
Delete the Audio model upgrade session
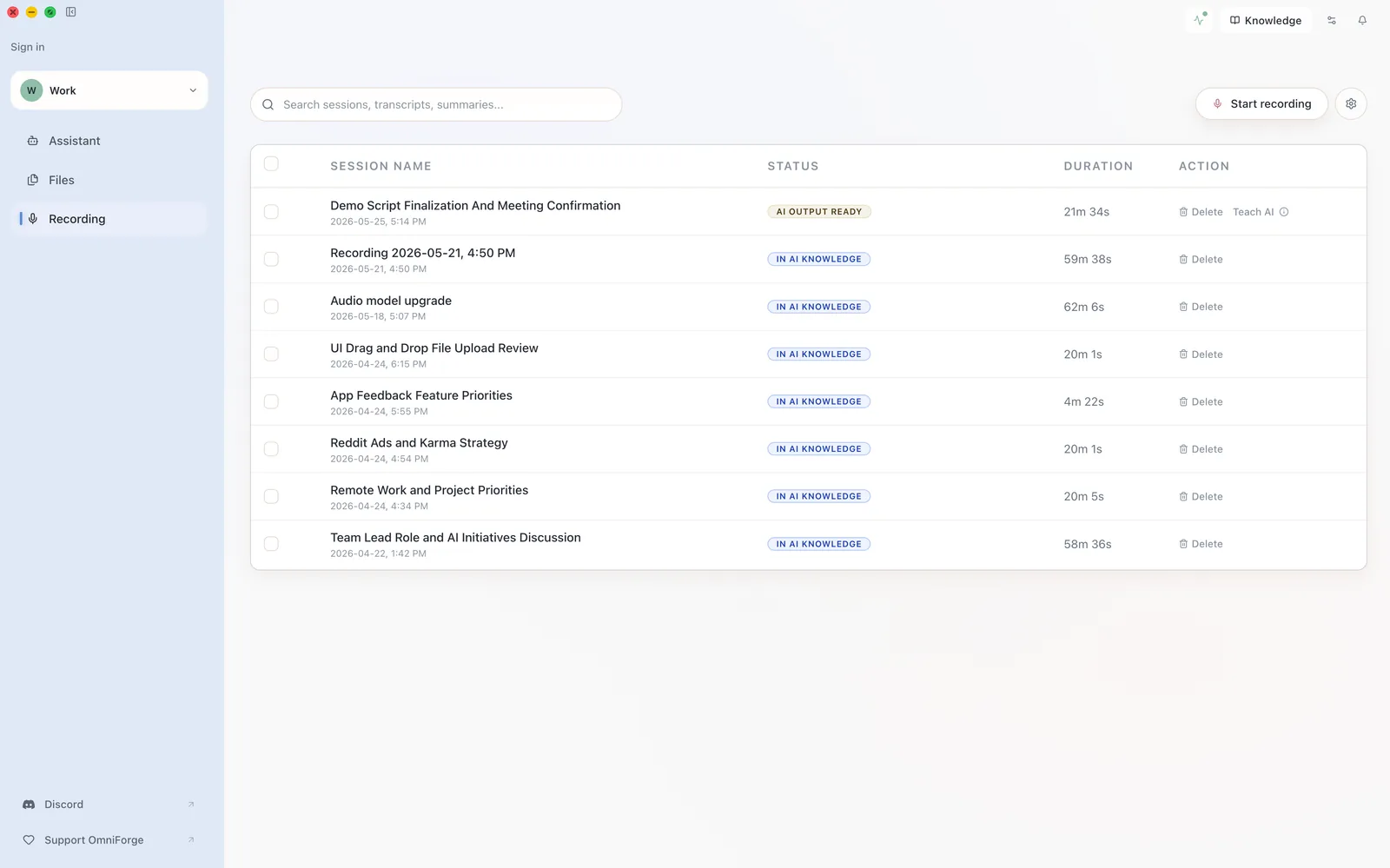click(1201, 307)
